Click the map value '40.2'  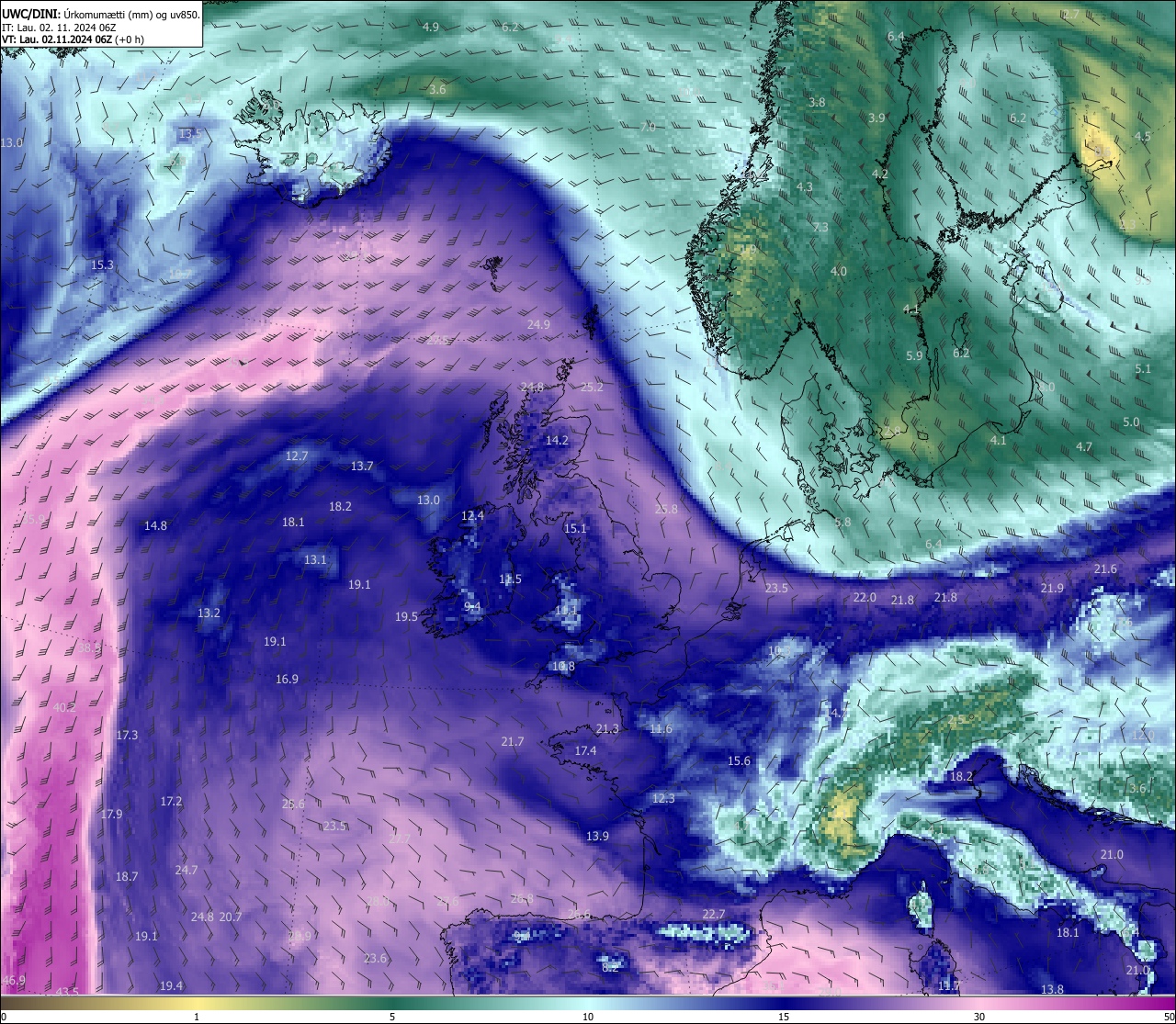coord(64,708)
